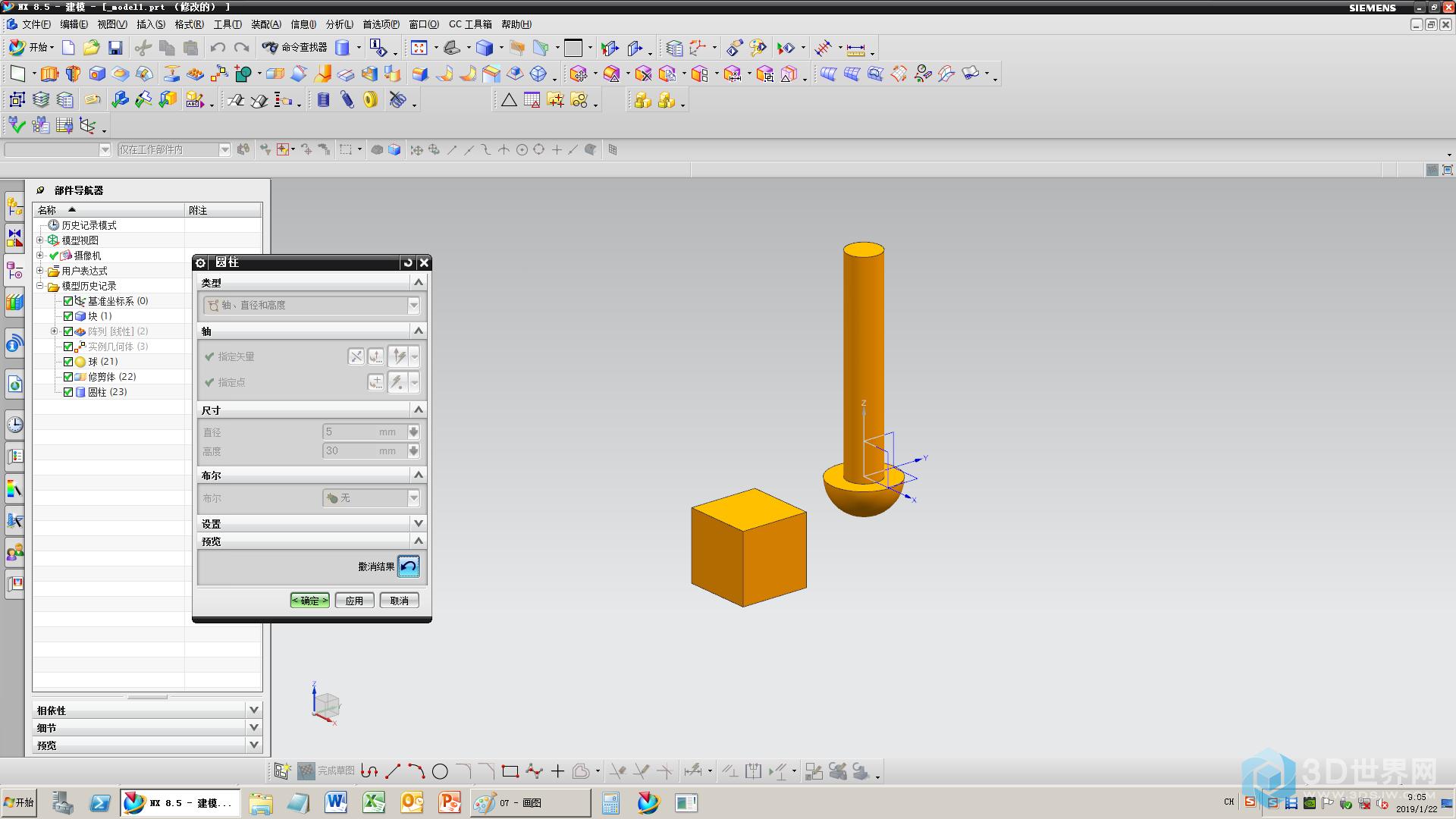The width and height of the screenshot is (1456, 819).
Task: Open the 工具(T) menu
Action: 227,24
